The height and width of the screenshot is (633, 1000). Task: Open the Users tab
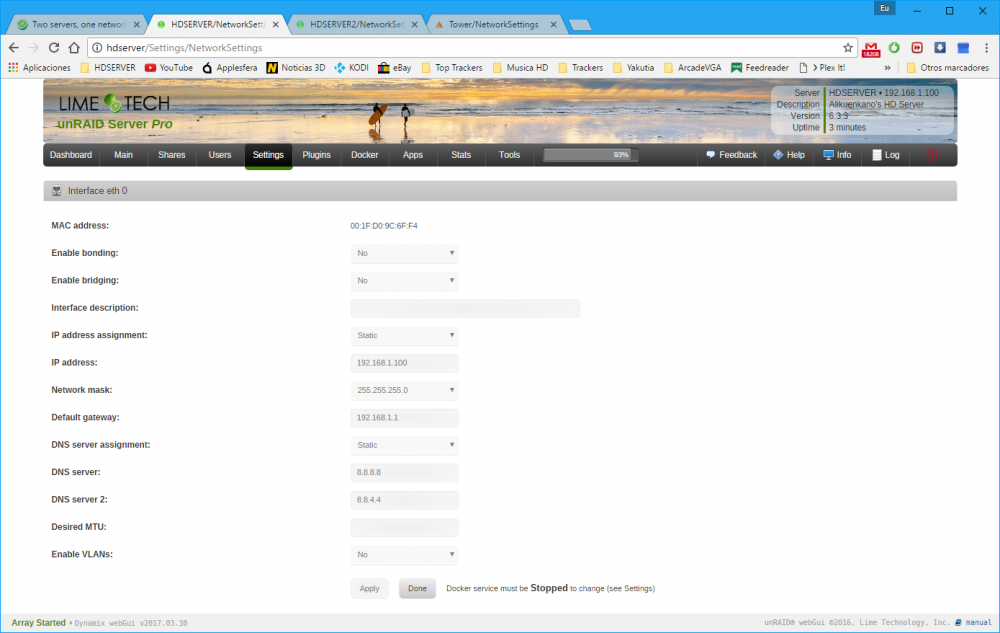[x=220, y=155]
